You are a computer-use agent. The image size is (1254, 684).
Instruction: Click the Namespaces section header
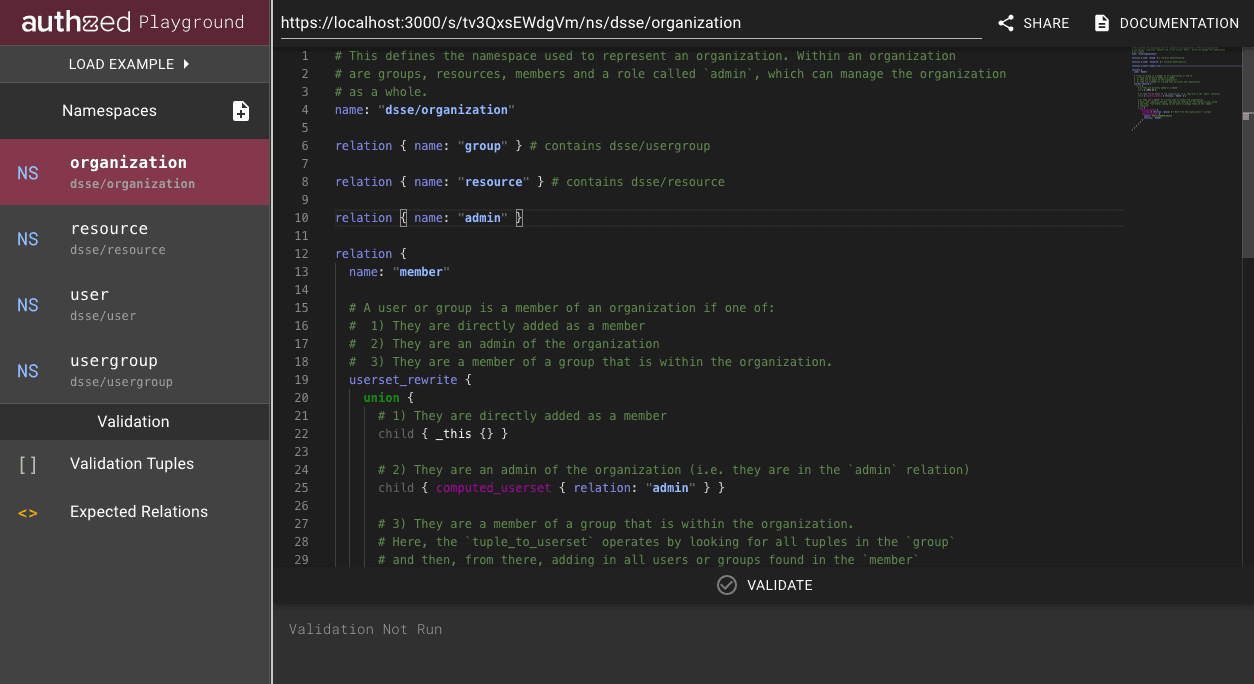[x=110, y=111]
